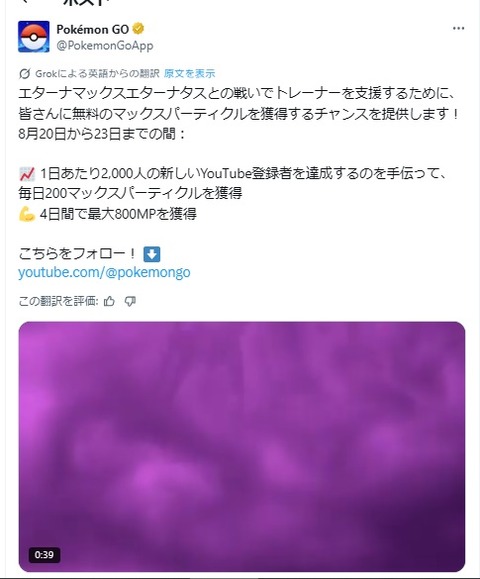Go back using the top-left arrow

point(24,2)
